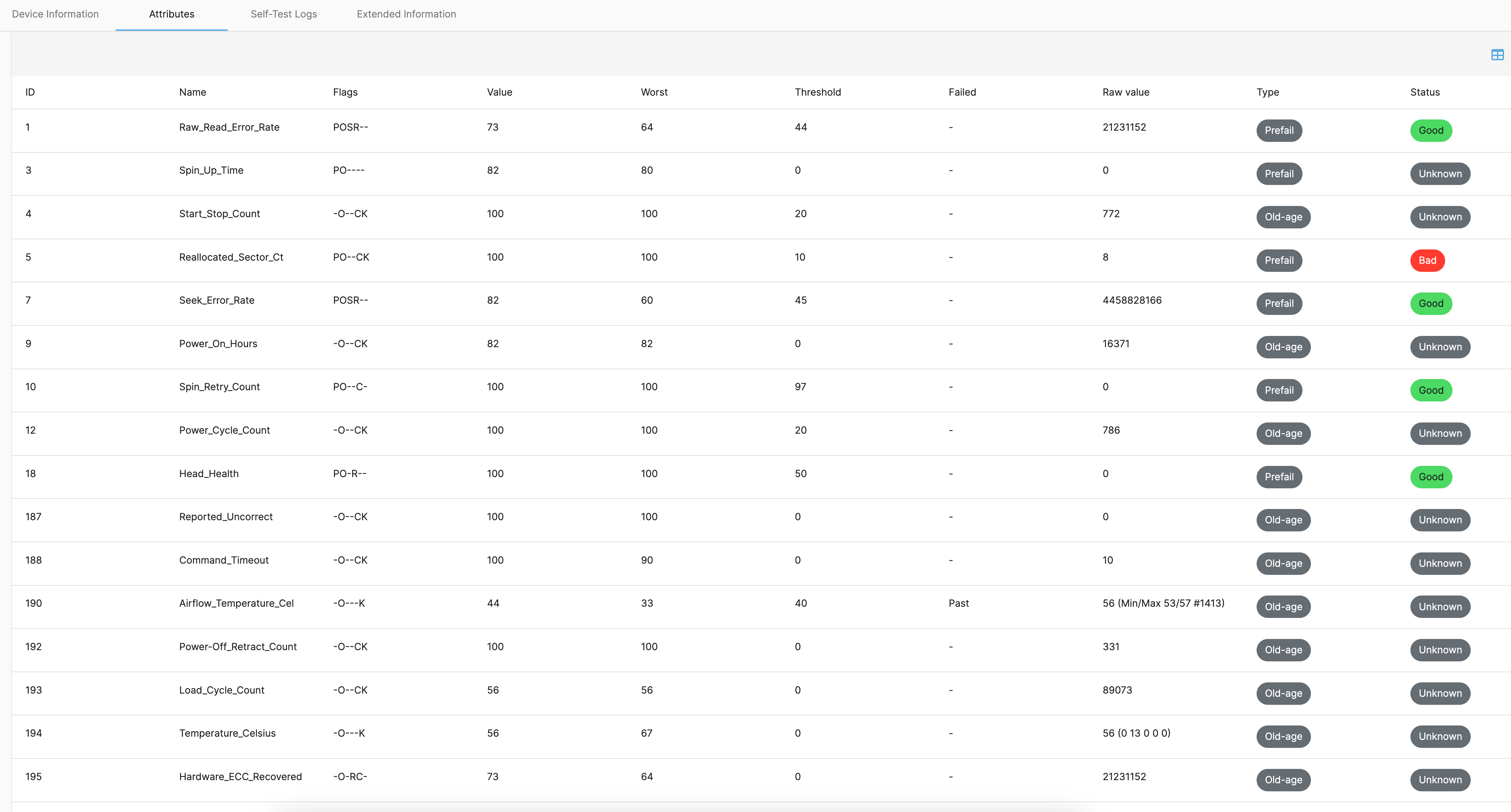Click threshold value 97 for Spin_Retry_Count
Screen dimensions: 1511x812
point(800,386)
